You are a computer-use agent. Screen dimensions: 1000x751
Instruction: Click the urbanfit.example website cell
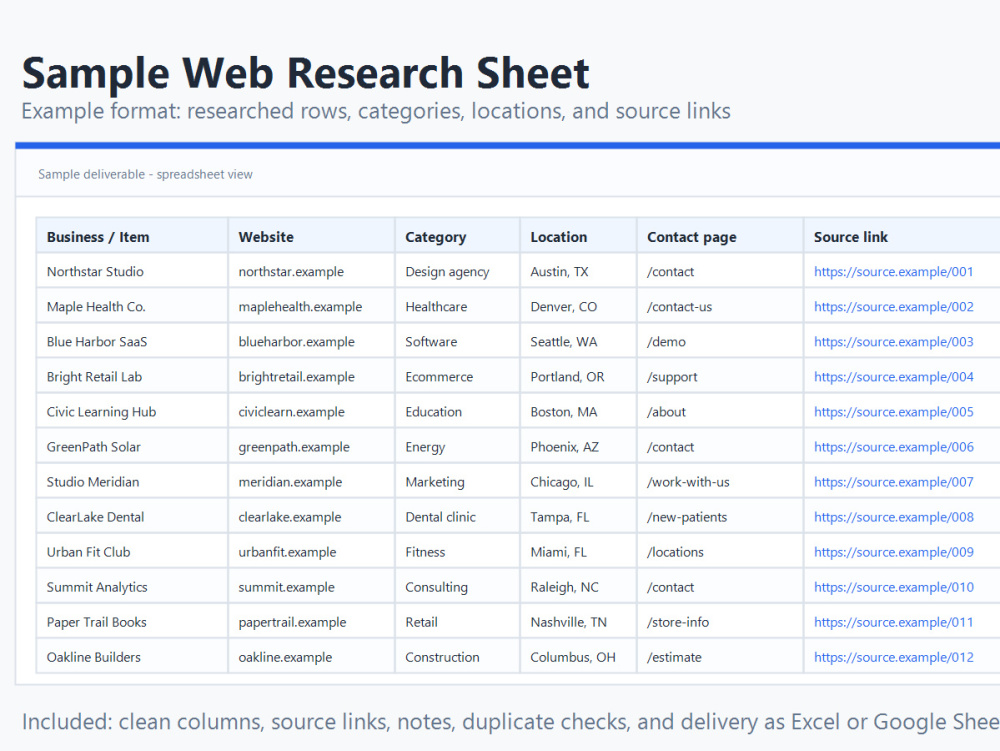click(x=311, y=552)
